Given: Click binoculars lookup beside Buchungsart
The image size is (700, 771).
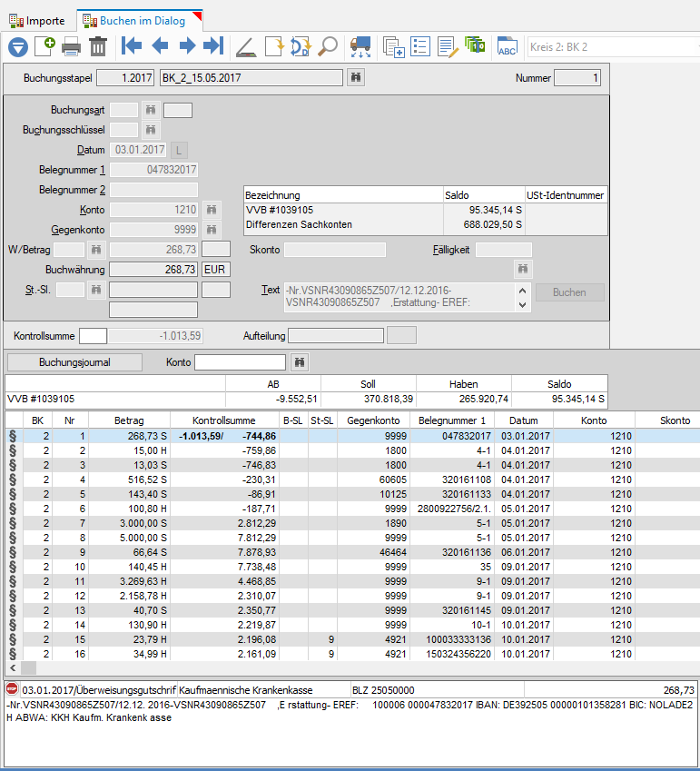Looking at the screenshot, I should point(150,110).
